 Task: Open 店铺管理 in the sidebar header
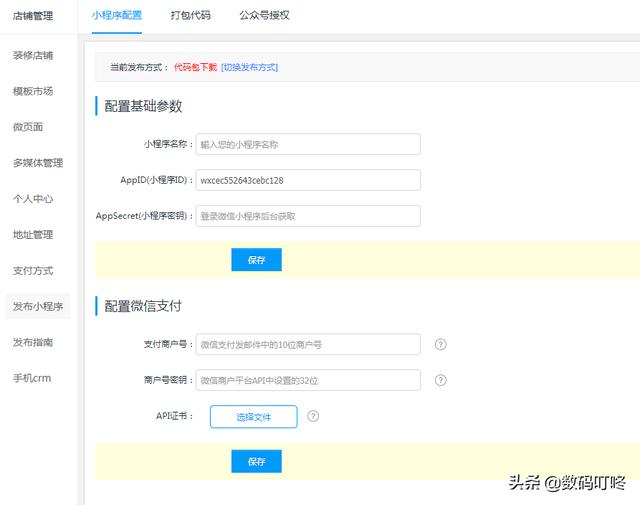[x=33, y=16]
